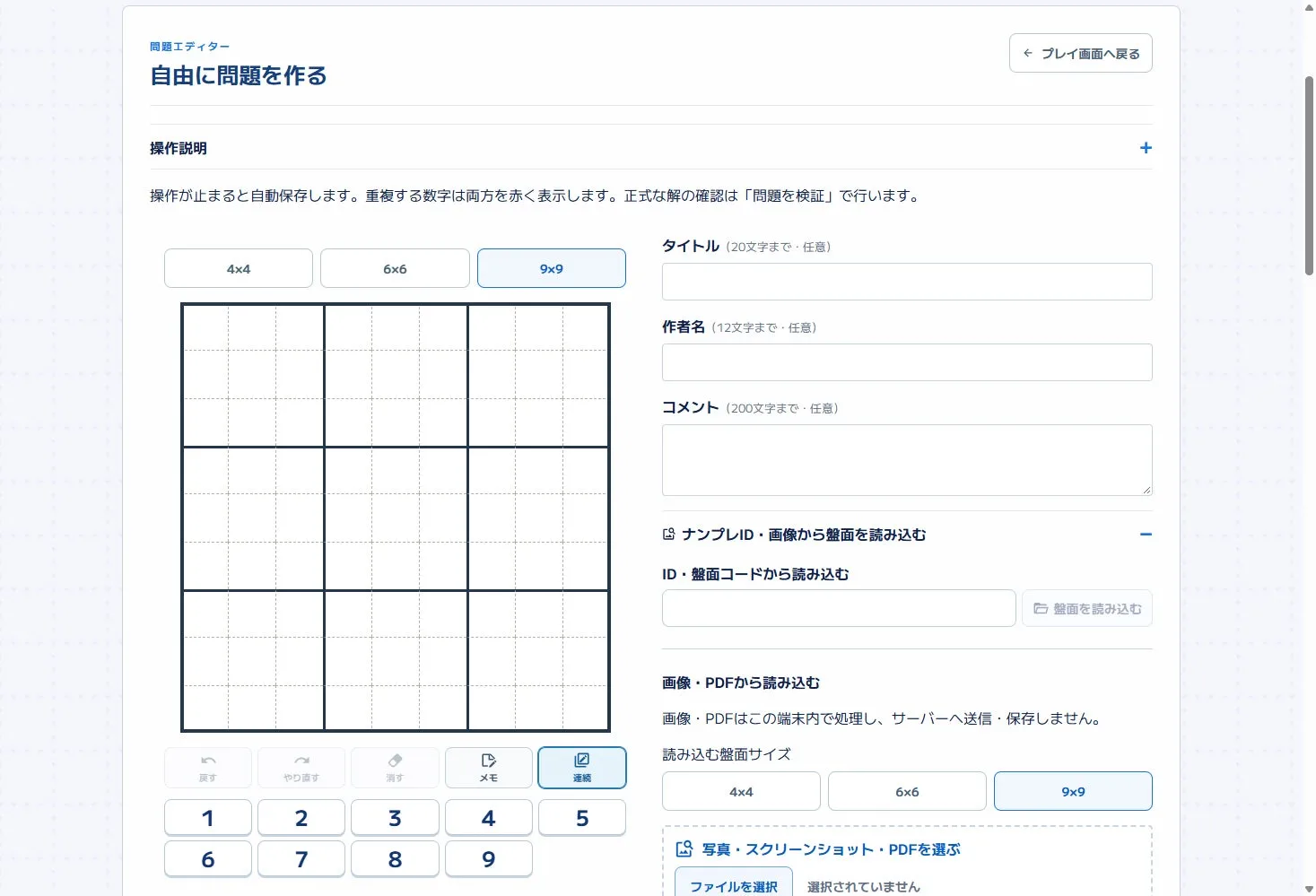Screen dimensions: 1316x896
Task: Click the 選択されていません file status text
Action: click(864, 886)
